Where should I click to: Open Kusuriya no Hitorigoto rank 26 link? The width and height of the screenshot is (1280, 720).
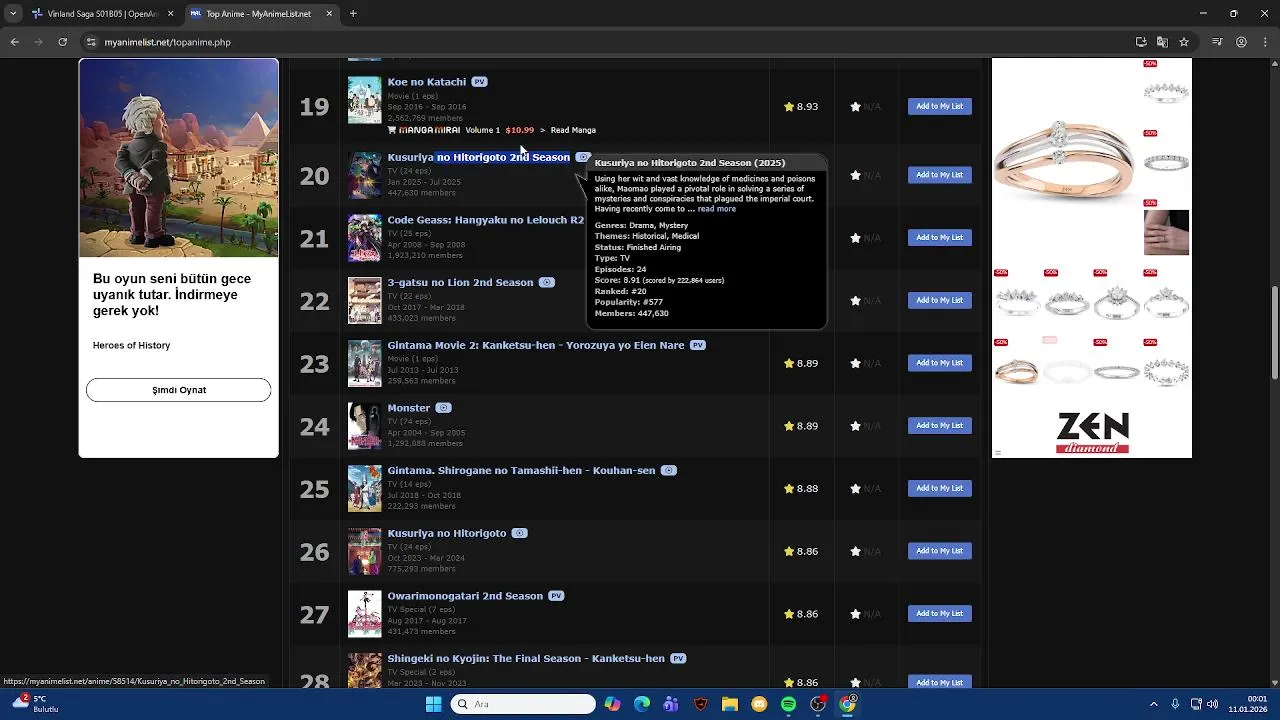click(447, 534)
